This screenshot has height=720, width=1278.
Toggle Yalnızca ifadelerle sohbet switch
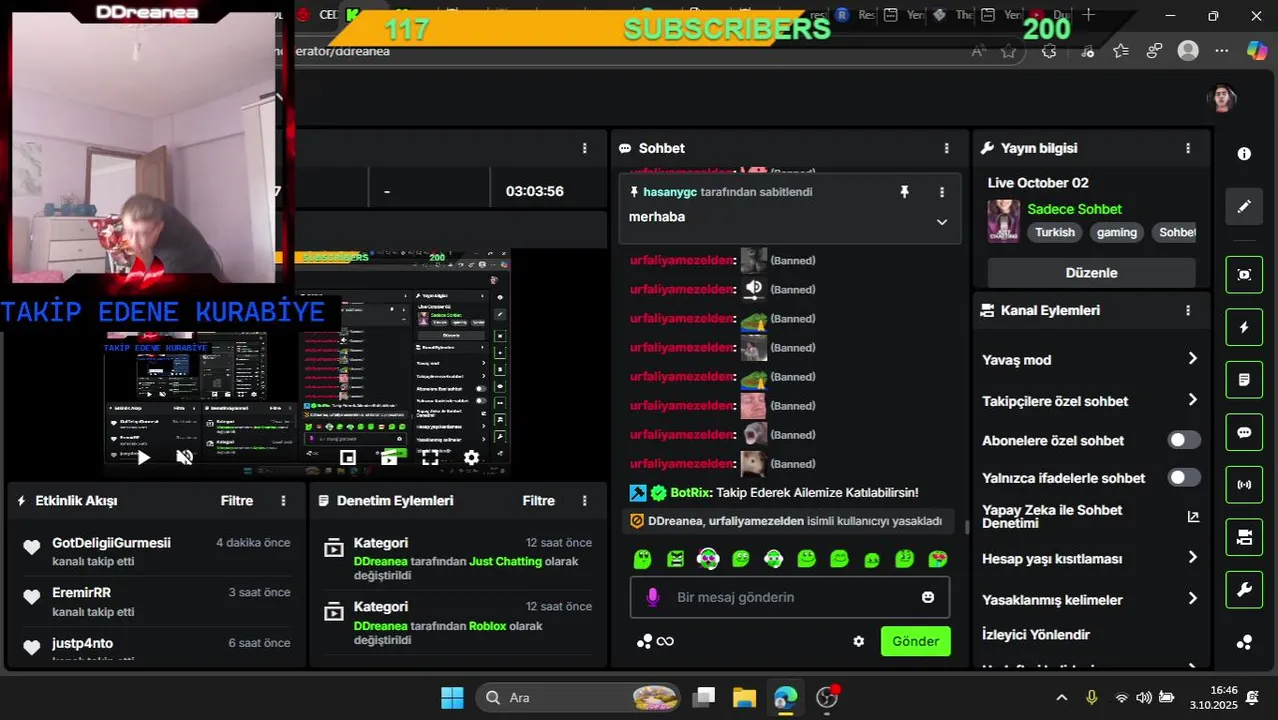(x=1184, y=478)
